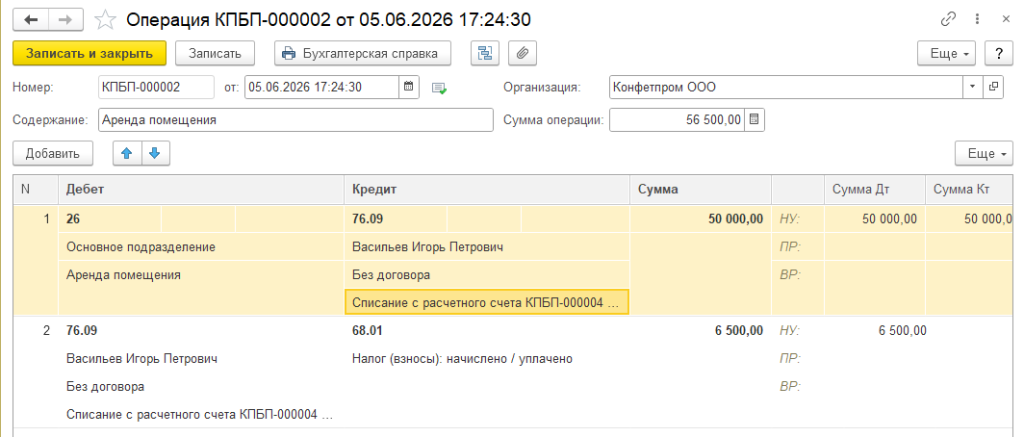Print Бухгалтерская справка
Viewport: 1024px width, 437px height.
click(x=362, y=54)
